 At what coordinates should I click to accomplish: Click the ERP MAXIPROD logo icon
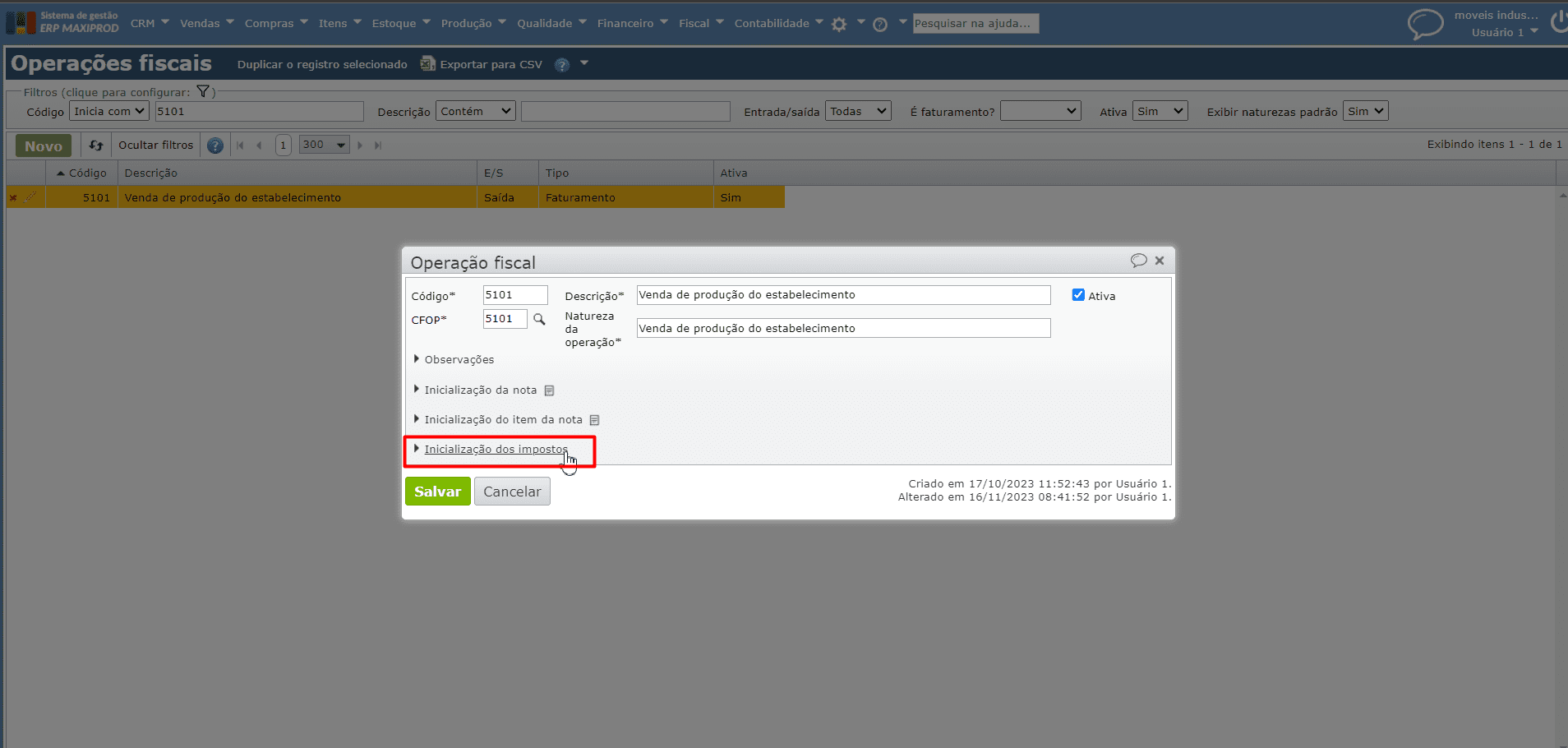pyautogui.click(x=21, y=22)
